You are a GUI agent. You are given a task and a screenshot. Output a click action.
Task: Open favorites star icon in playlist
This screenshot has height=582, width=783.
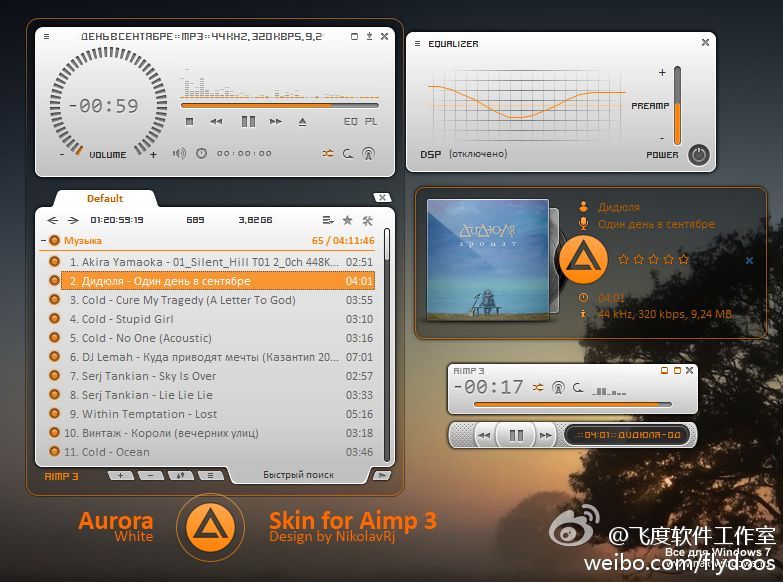(348, 220)
